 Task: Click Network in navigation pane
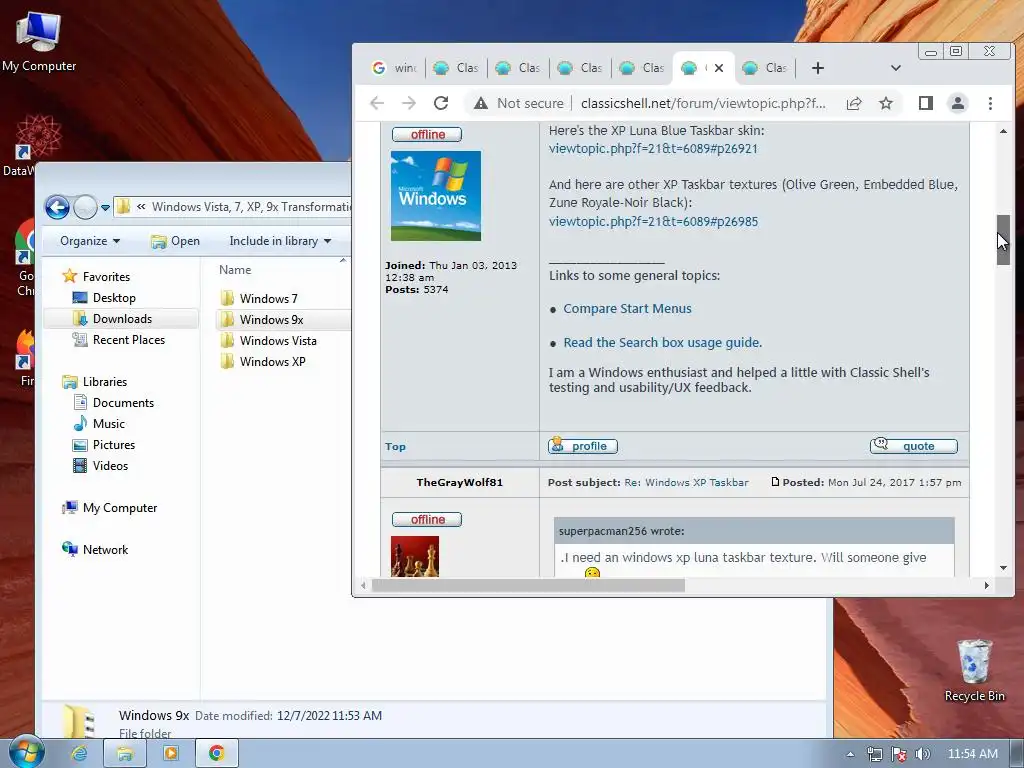click(x=105, y=550)
